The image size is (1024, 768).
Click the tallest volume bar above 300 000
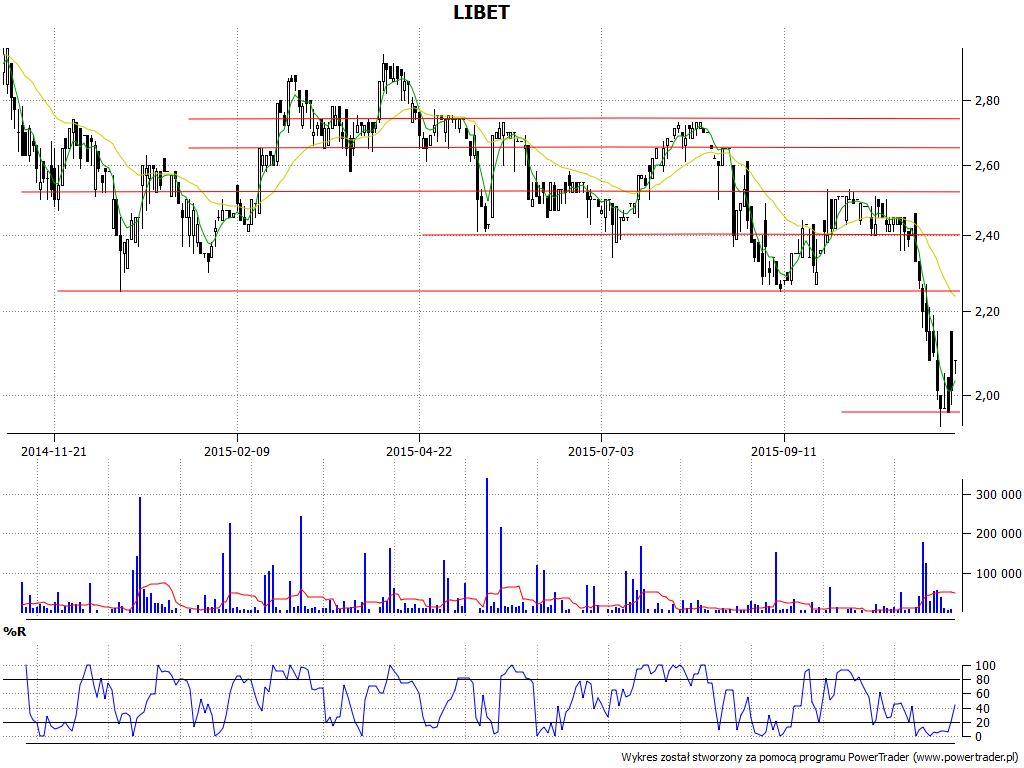click(487, 545)
